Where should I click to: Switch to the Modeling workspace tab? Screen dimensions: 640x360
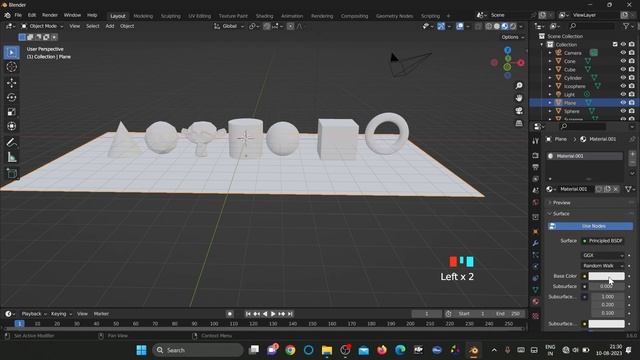(143, 16)
